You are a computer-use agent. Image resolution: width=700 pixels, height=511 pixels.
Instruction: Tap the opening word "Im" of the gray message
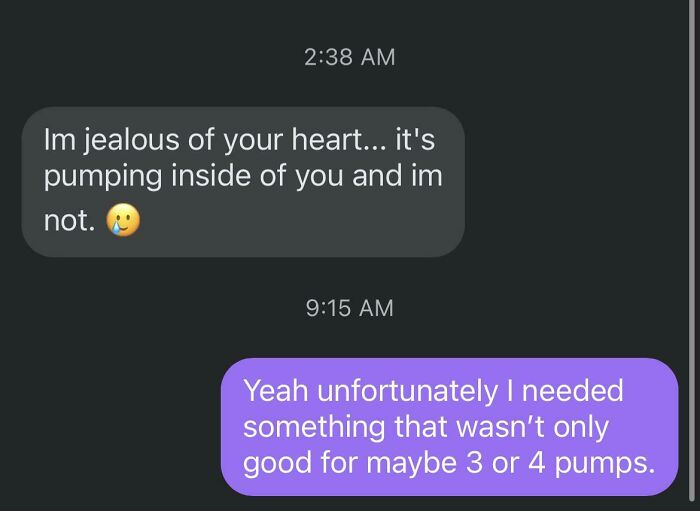click(x=57, y=141)
